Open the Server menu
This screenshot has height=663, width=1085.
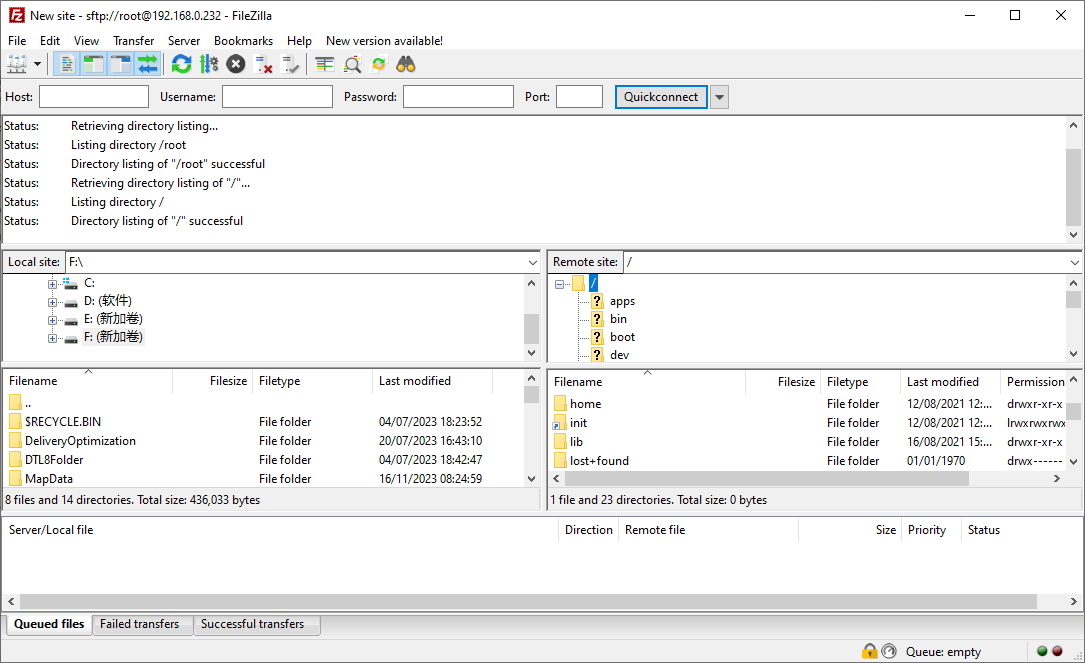(x=184, y=41)
